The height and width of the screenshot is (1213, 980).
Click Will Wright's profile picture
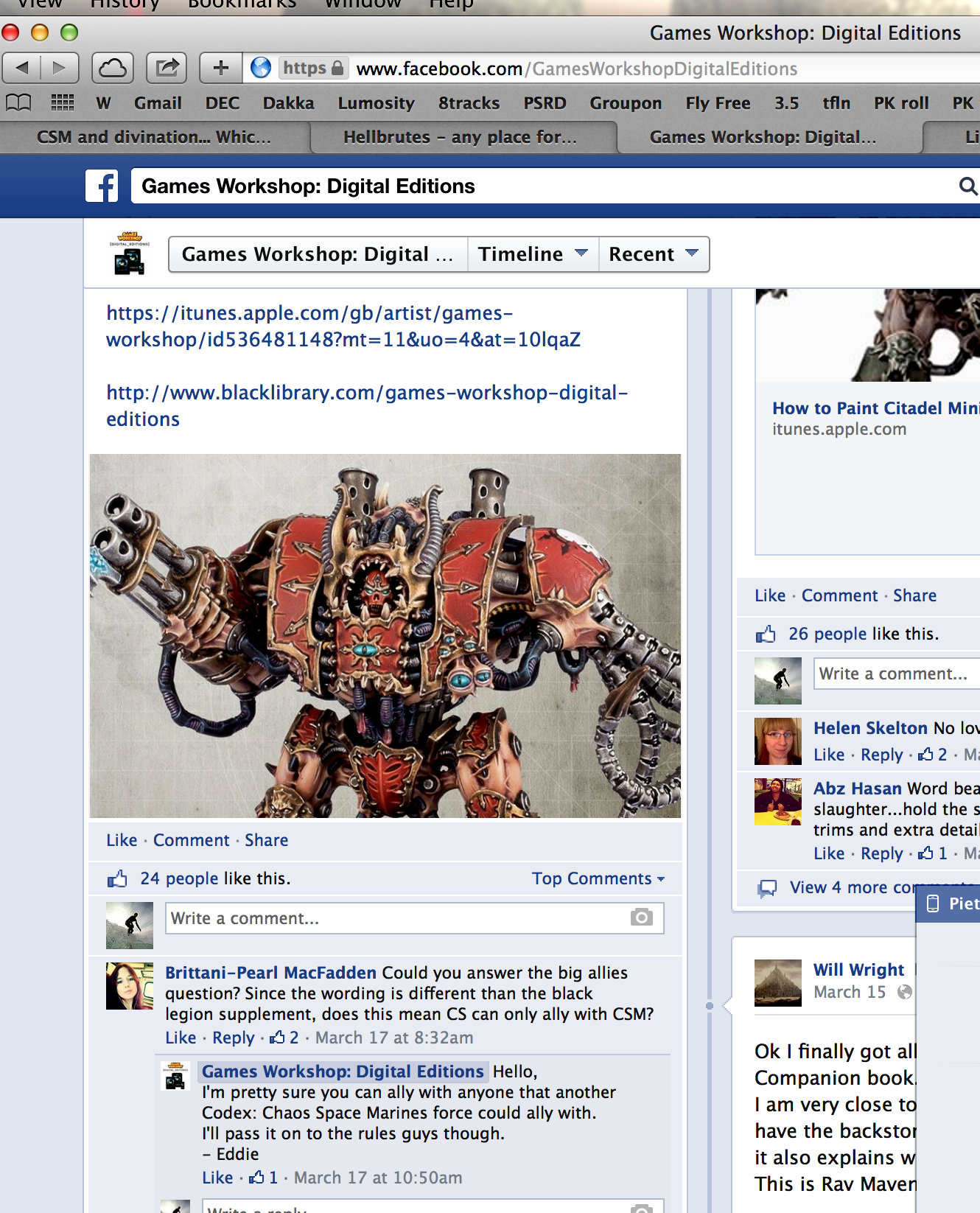point(777,982)
